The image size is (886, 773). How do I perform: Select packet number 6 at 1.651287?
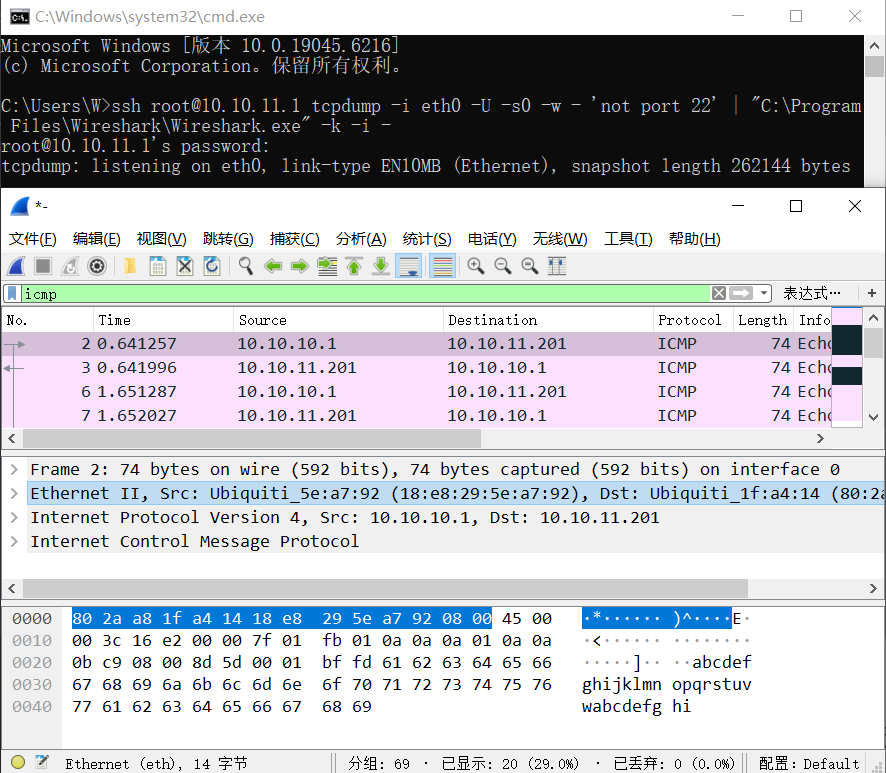tap(416, 391)
